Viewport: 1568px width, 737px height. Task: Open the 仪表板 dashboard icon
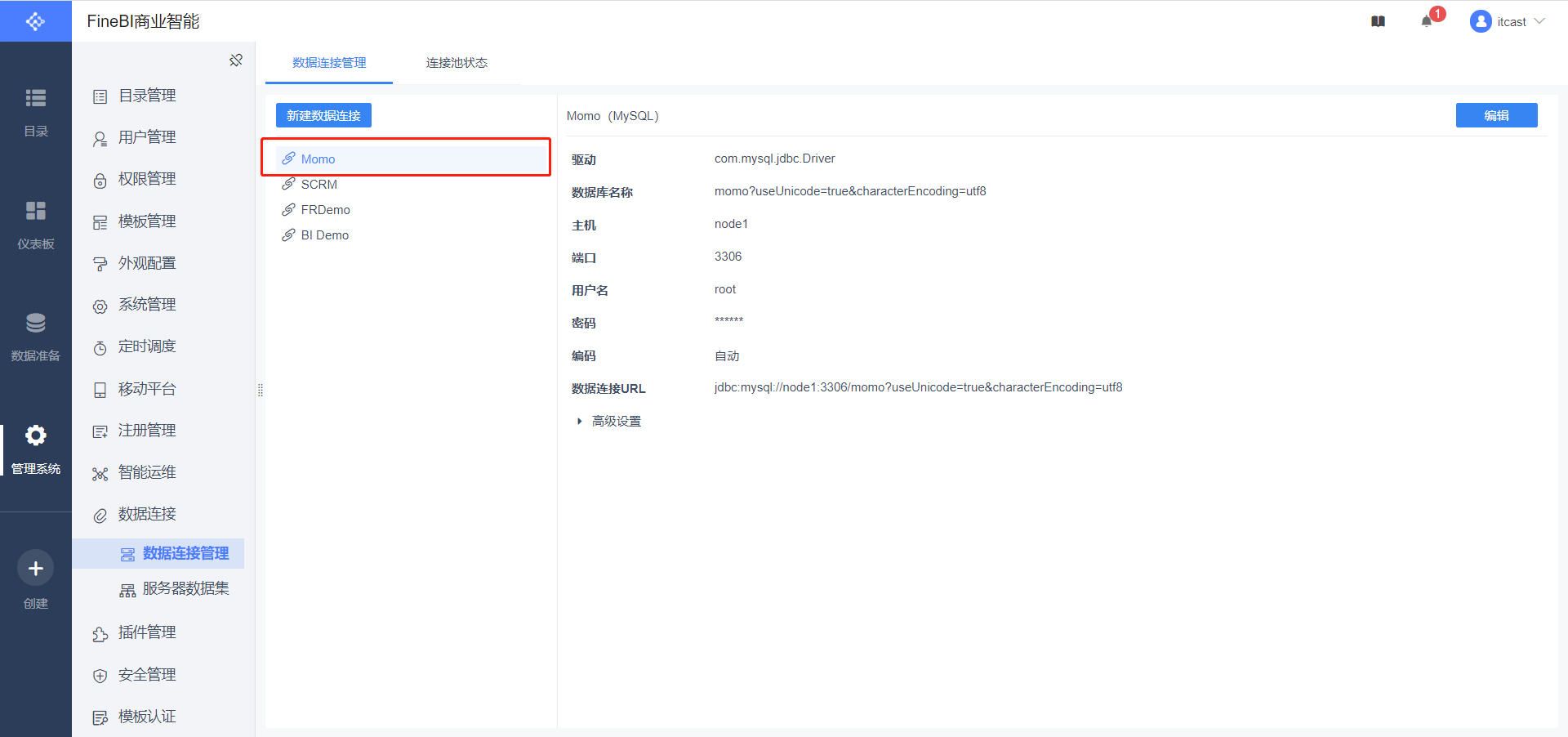[x=36, y=211]
